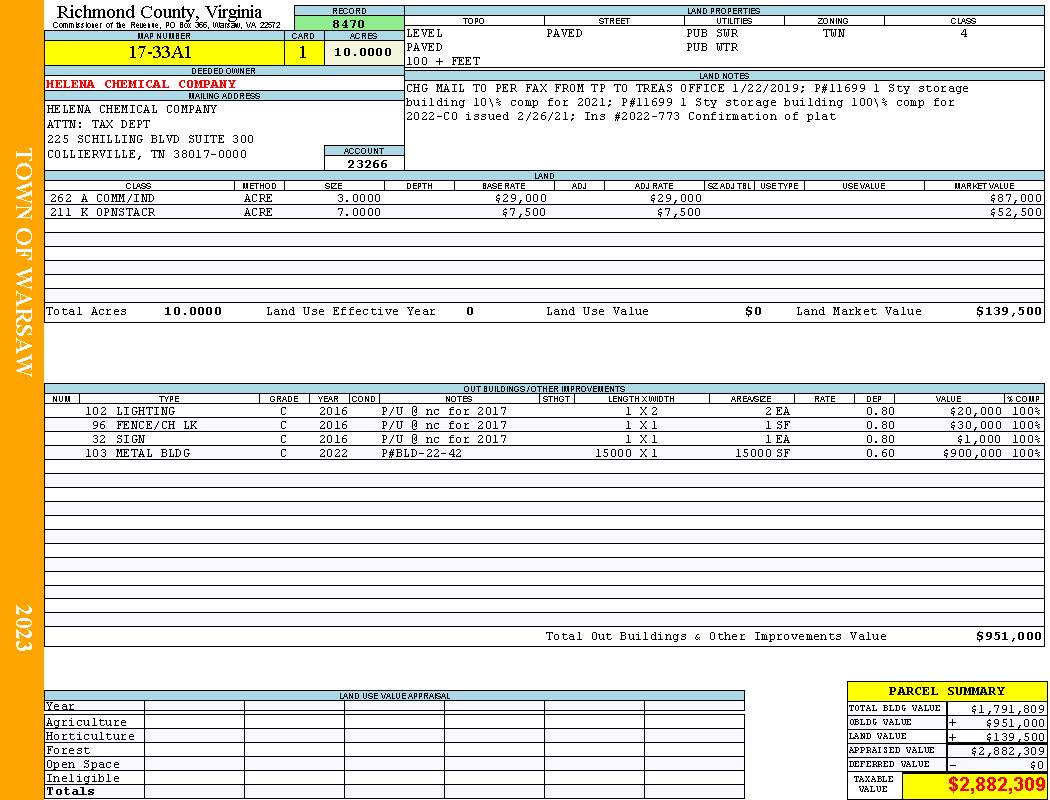Click the Richmond County, Virginia title
The height and width of the screenshot is (800, 1050).
pos(159,12)
